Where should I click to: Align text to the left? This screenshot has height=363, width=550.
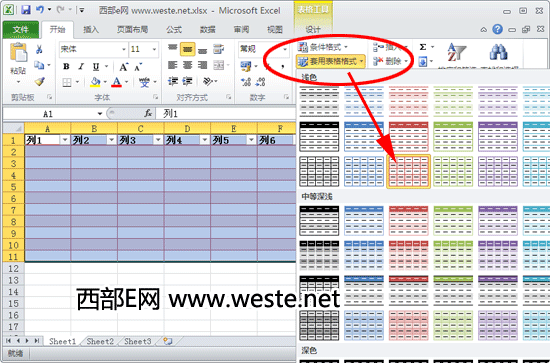coord(172,65)
